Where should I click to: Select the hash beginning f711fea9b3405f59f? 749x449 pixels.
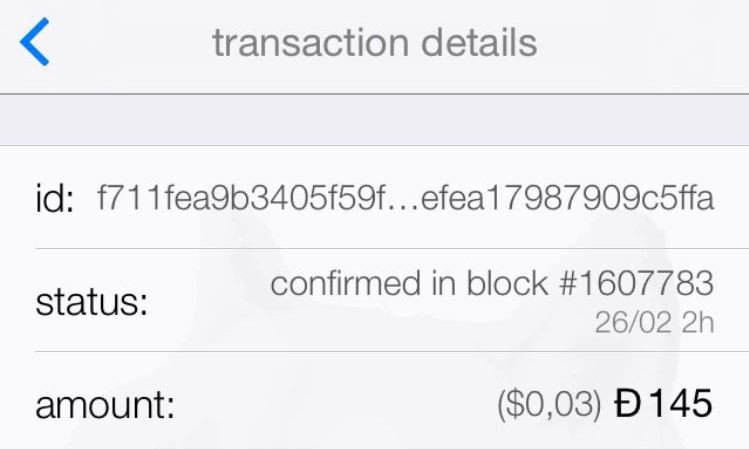click(x=240, y=198)
